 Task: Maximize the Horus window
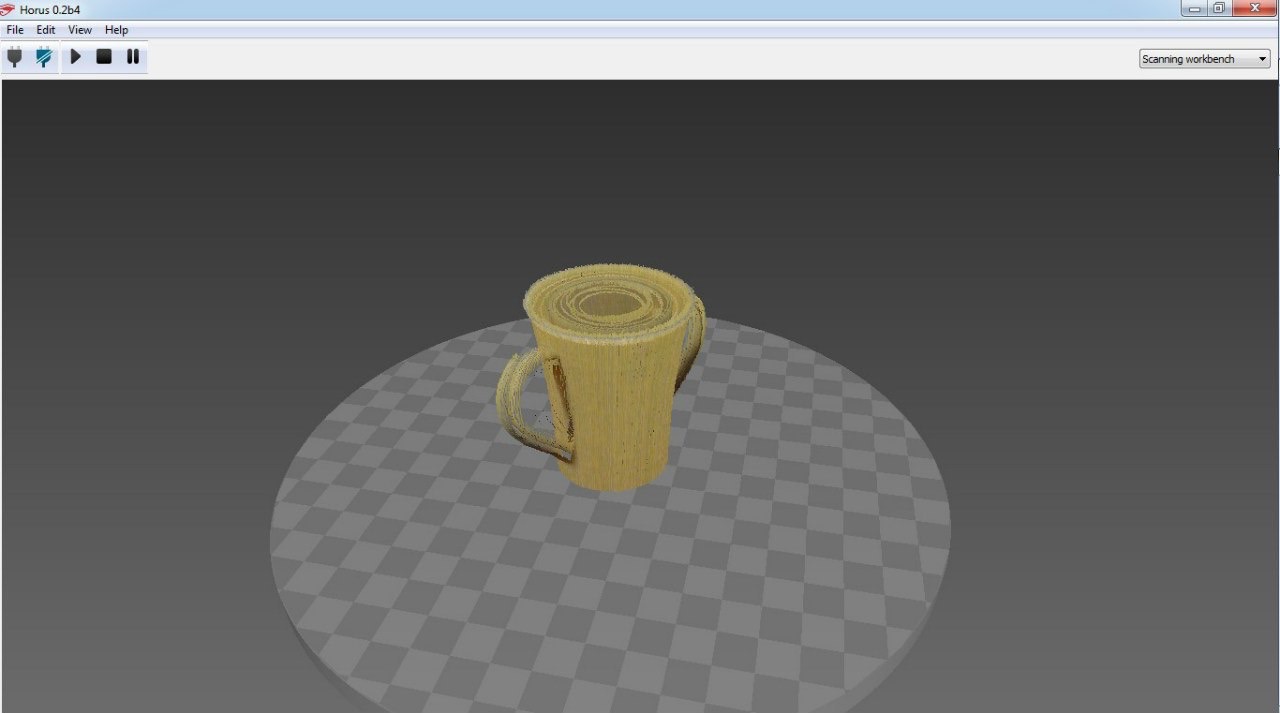point(1219,8)
